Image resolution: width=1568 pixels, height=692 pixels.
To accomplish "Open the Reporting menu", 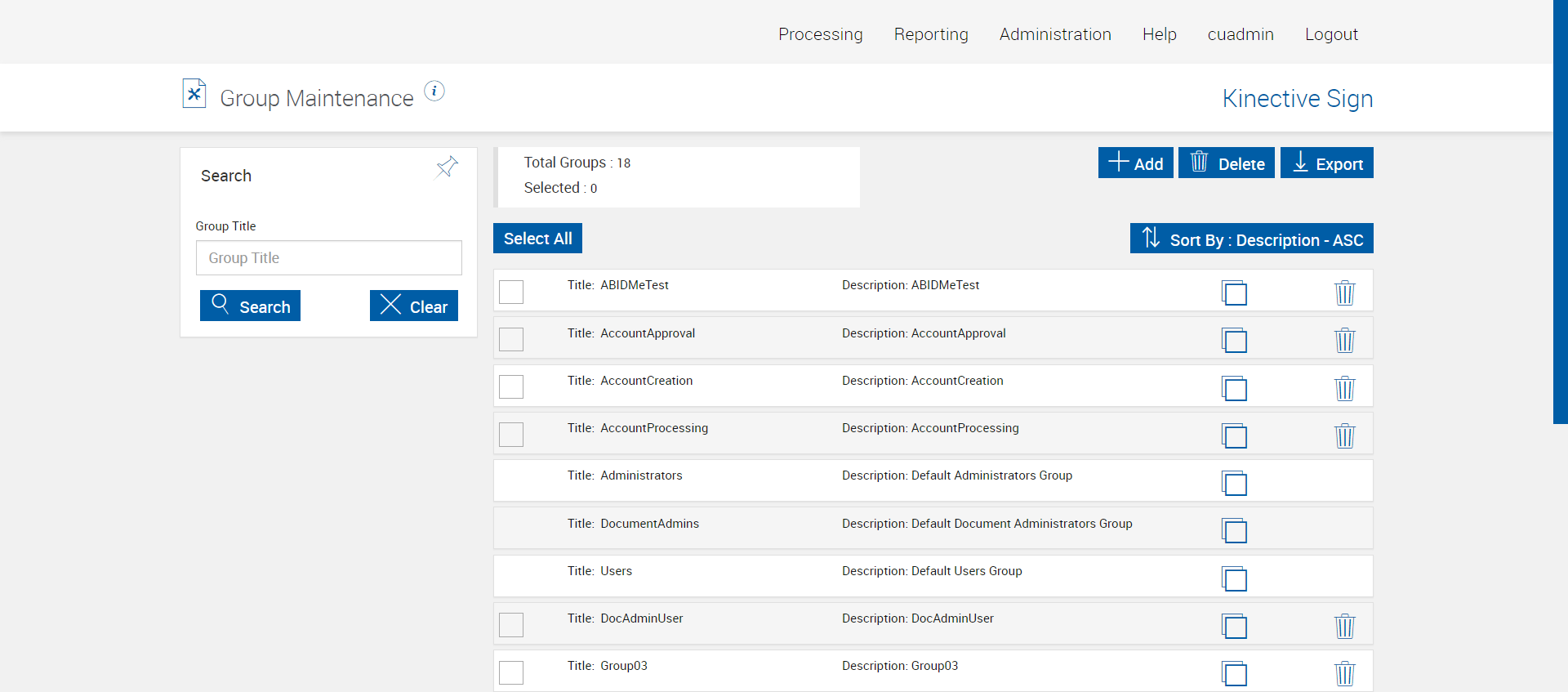I will (931, 34).
